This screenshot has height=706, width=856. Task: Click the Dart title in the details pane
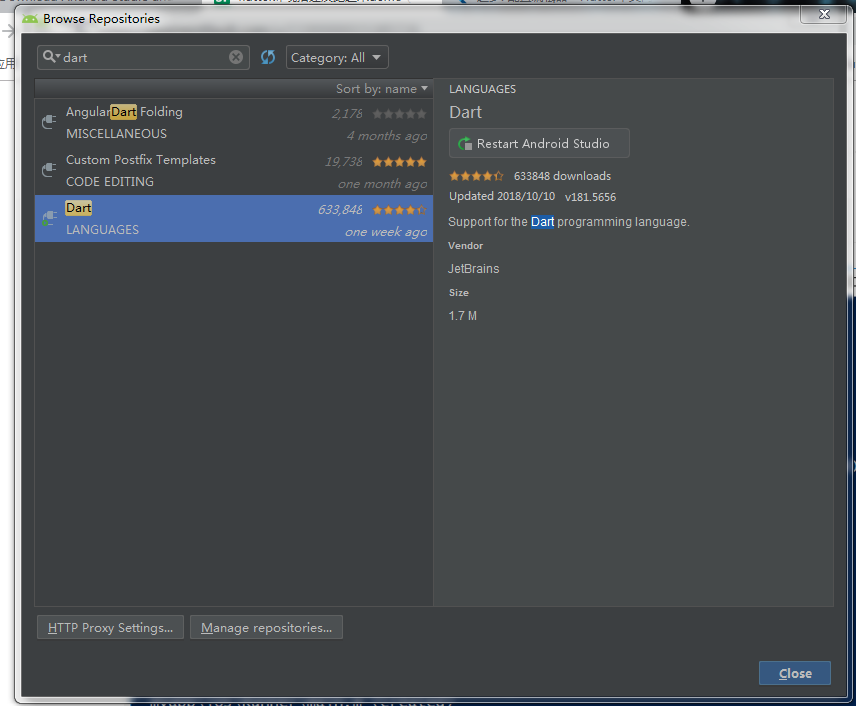[x=465, y=112]
